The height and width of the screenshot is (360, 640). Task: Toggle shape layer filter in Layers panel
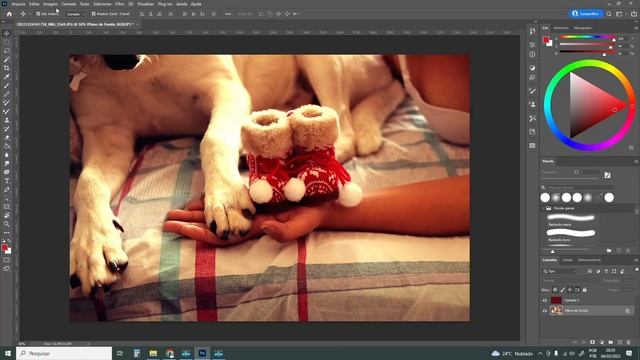click(x=614, y=271)
